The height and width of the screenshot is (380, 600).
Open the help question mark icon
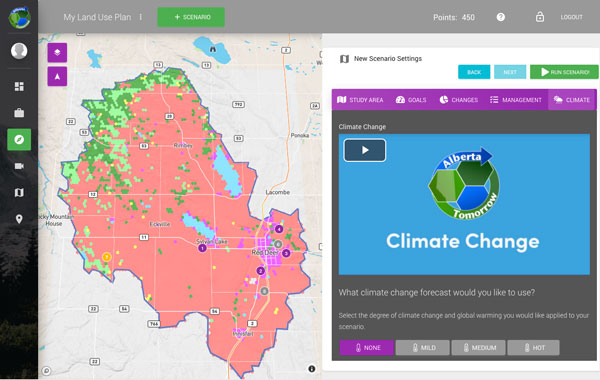501,17
